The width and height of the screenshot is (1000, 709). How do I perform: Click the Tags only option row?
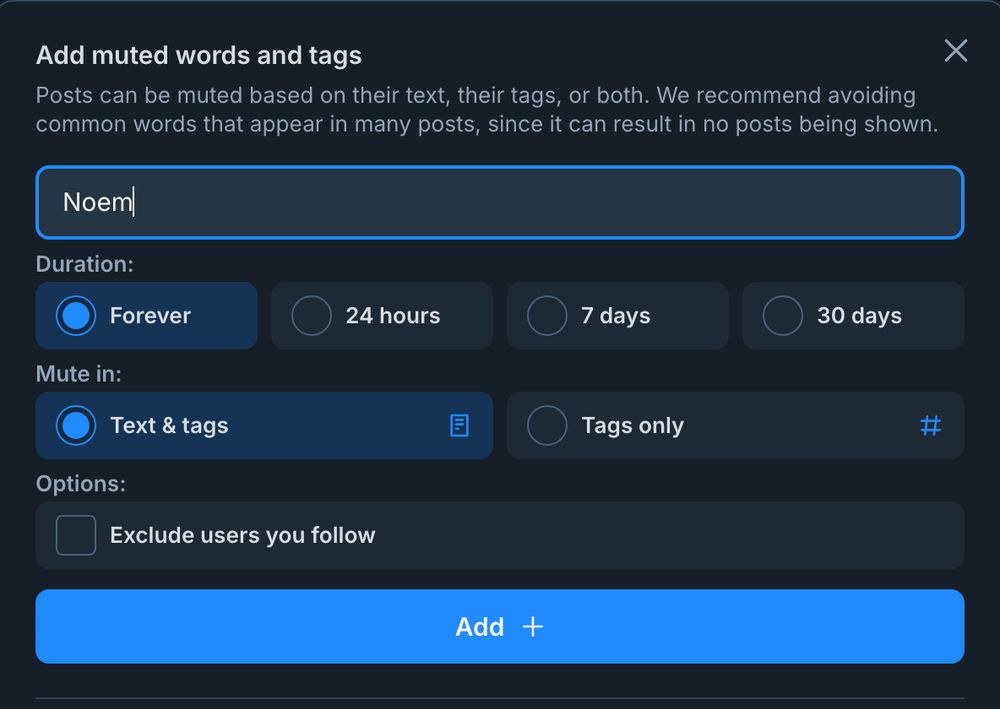[735, 425]
